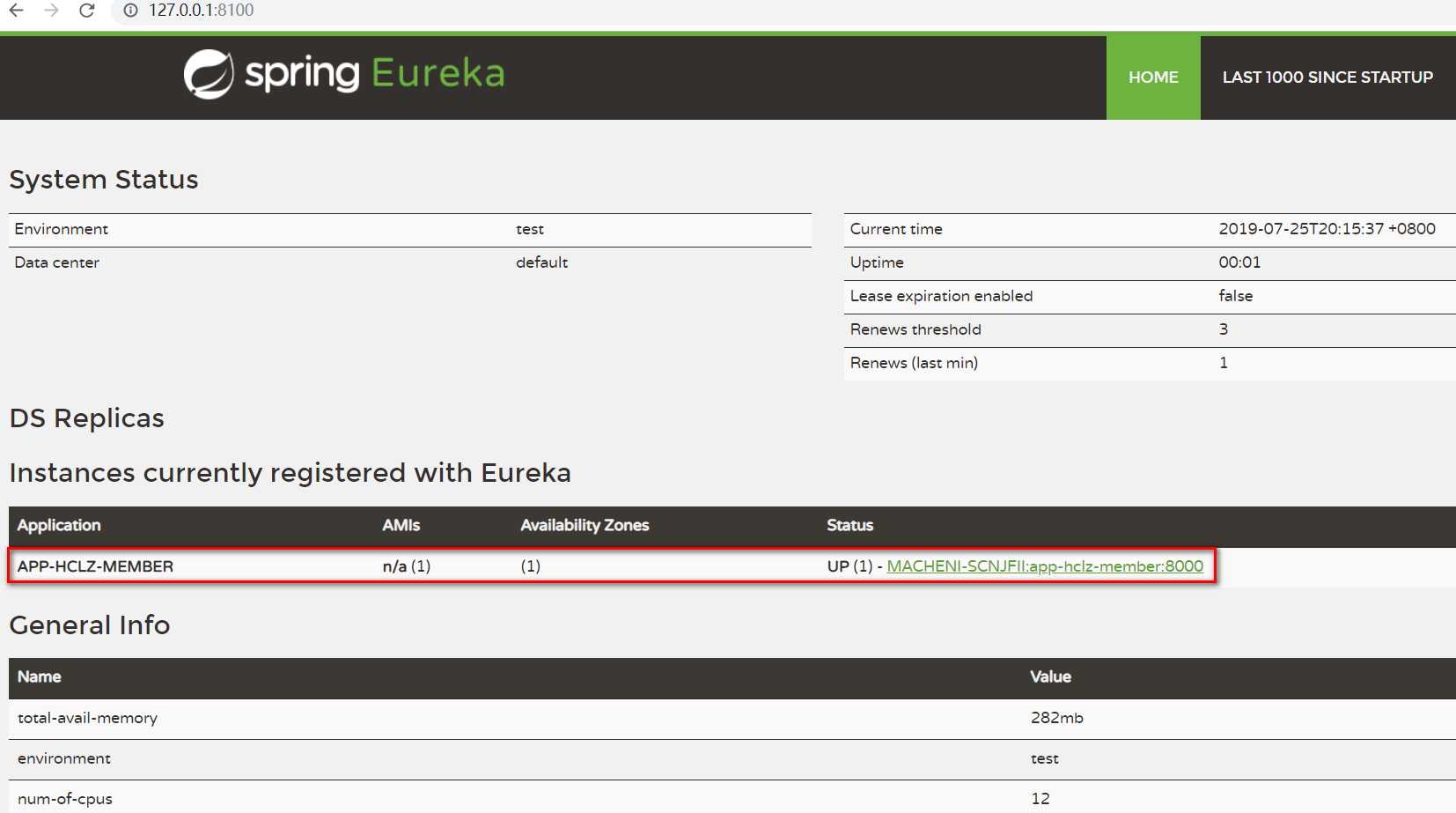Image resolution: width=1456 pixels, height=813 pixels.
Task: Click the Name column header in General Info
Action: 39,677
